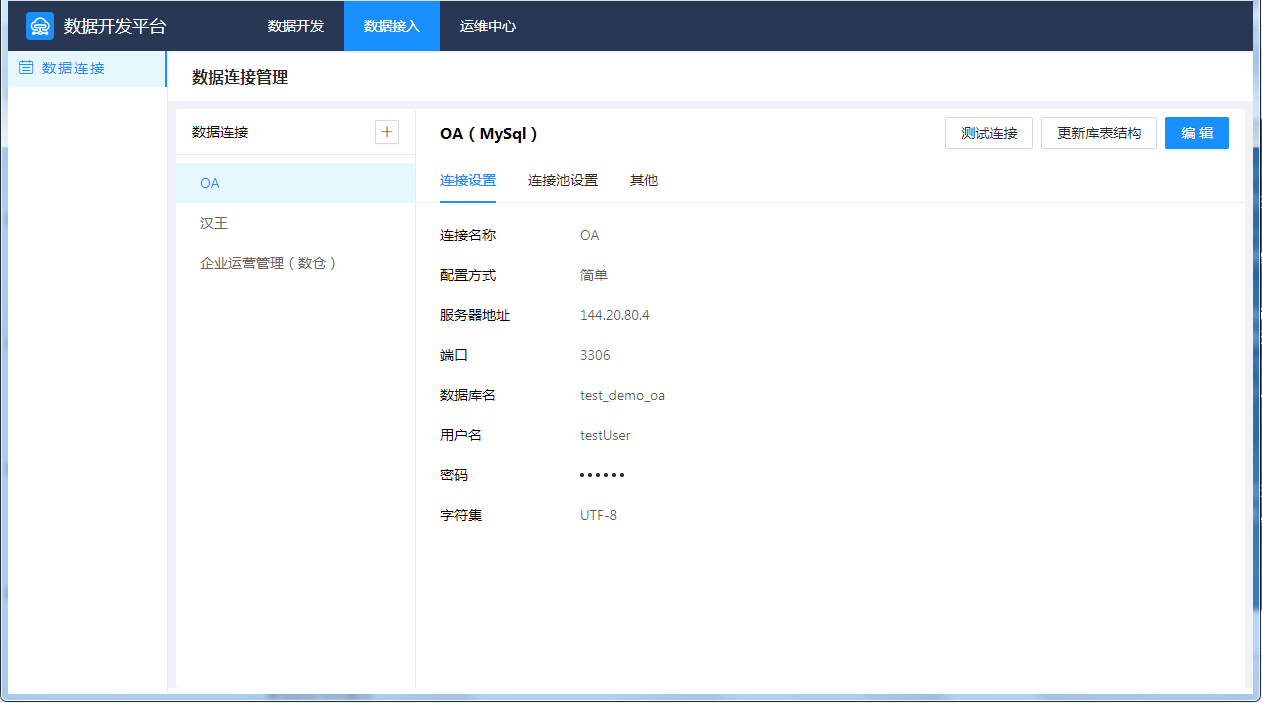The width and height of the screenshot is (1262, 703).
Task: Click the server address value 144.20.80.4
Action: point(615,316)
